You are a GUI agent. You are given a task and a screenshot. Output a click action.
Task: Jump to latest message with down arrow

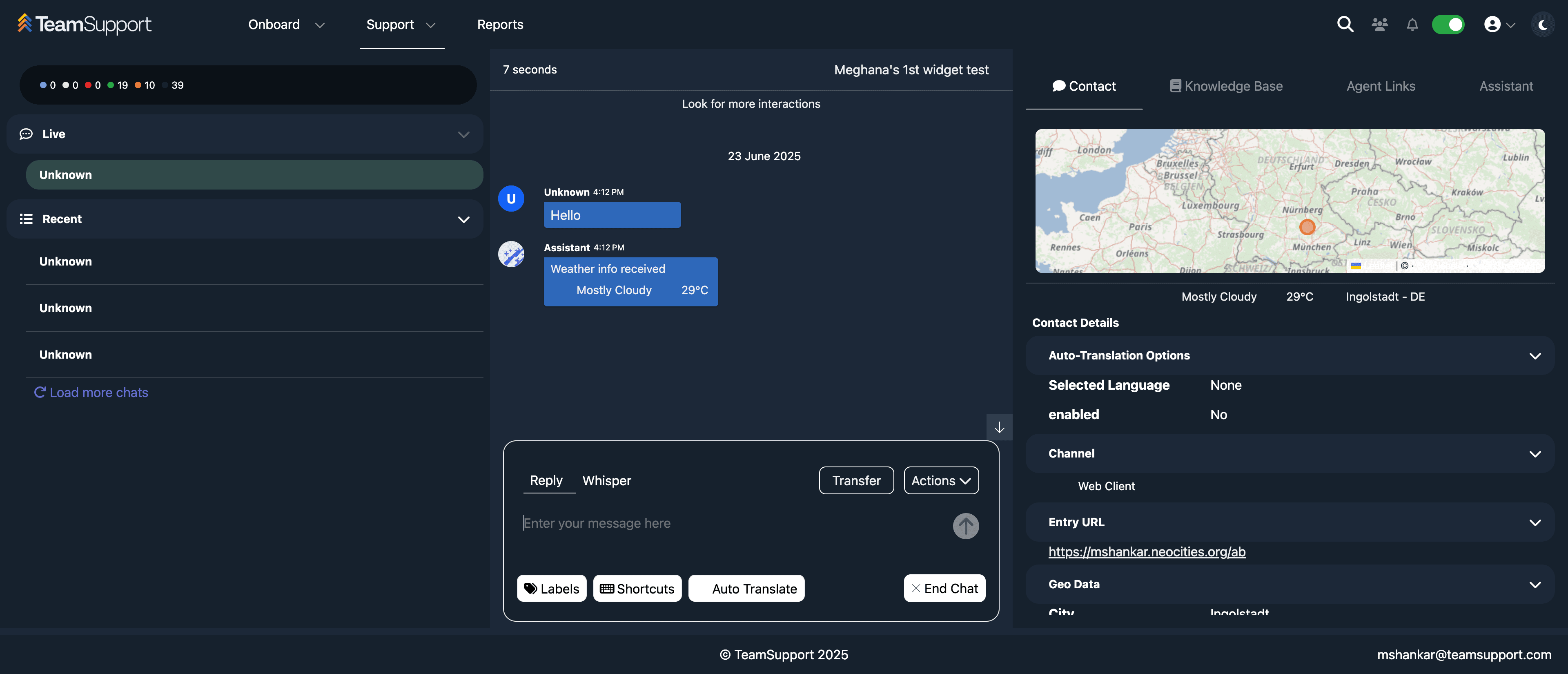pos(999,427)
